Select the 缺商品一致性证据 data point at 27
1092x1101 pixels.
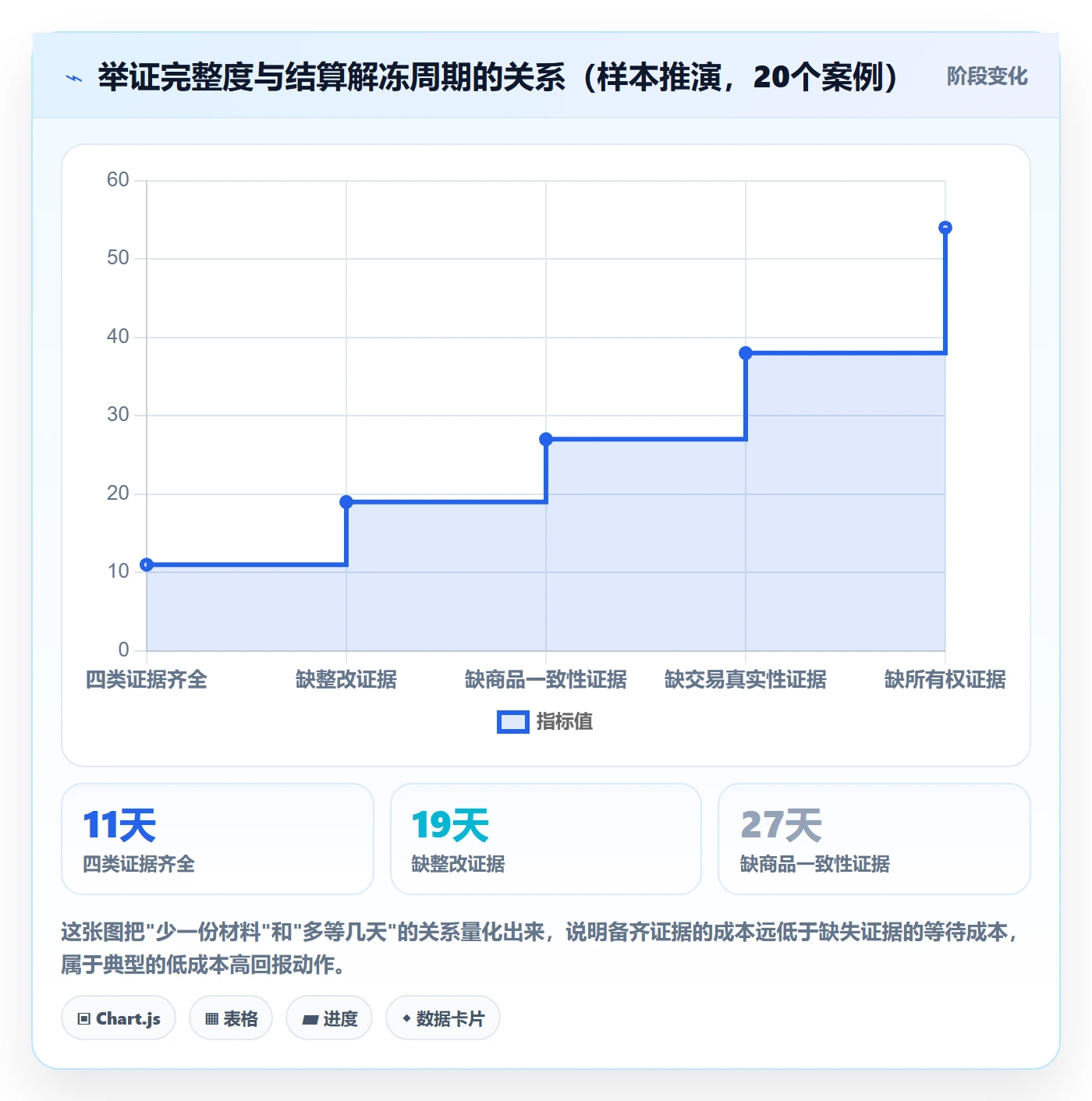tap(546, 439)
